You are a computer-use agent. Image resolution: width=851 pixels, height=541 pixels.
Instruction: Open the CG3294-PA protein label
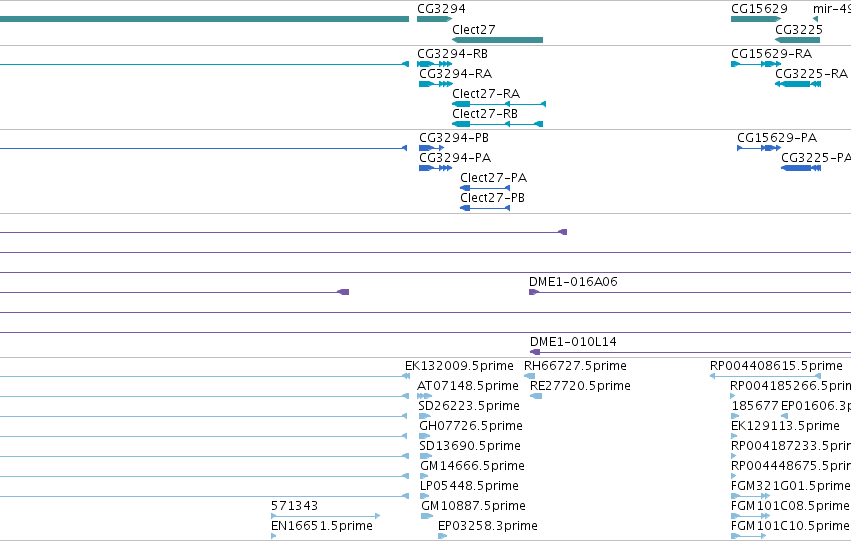[455, 158]
